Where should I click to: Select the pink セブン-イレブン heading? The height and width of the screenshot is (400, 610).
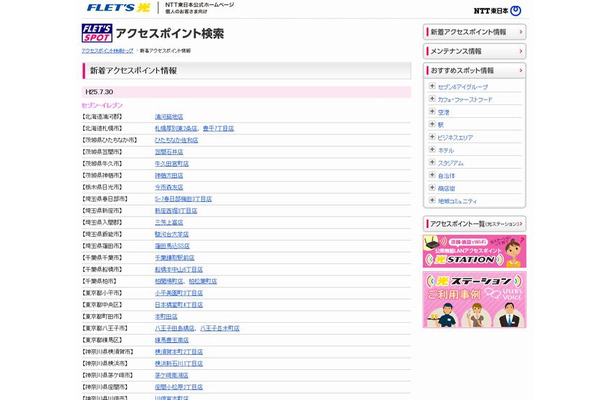click(x=102, y=105)
